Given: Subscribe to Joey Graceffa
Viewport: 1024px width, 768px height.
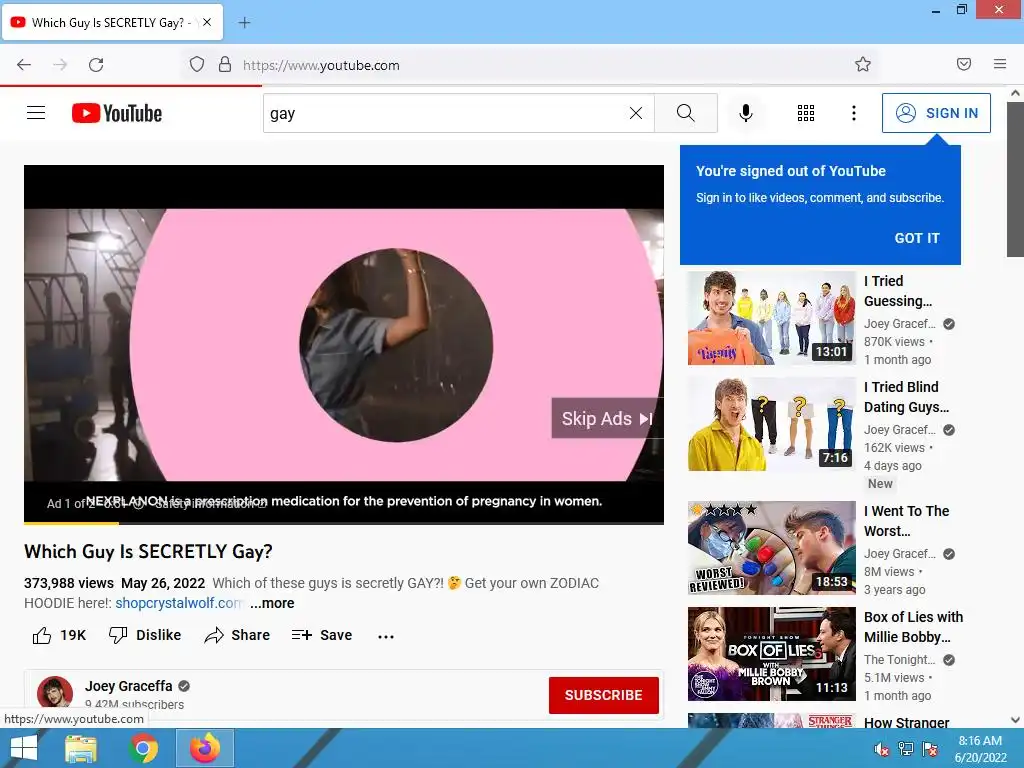Looking at the screenshot, I should tap(603, 696).
